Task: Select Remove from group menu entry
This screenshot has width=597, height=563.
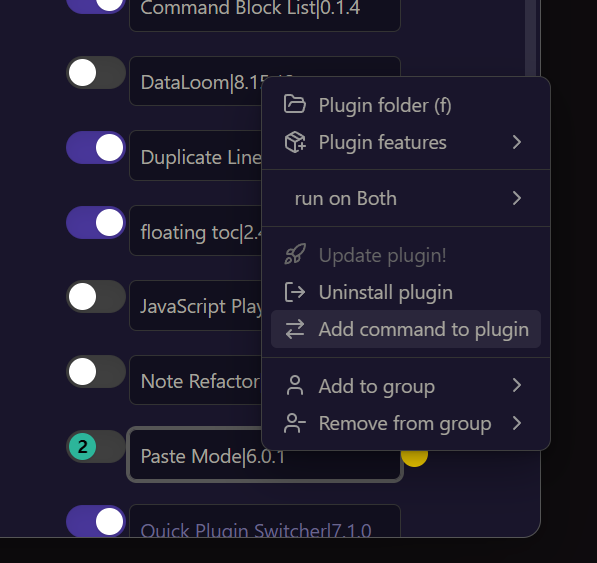Action: pyautogui.click(x=406, y=423)
